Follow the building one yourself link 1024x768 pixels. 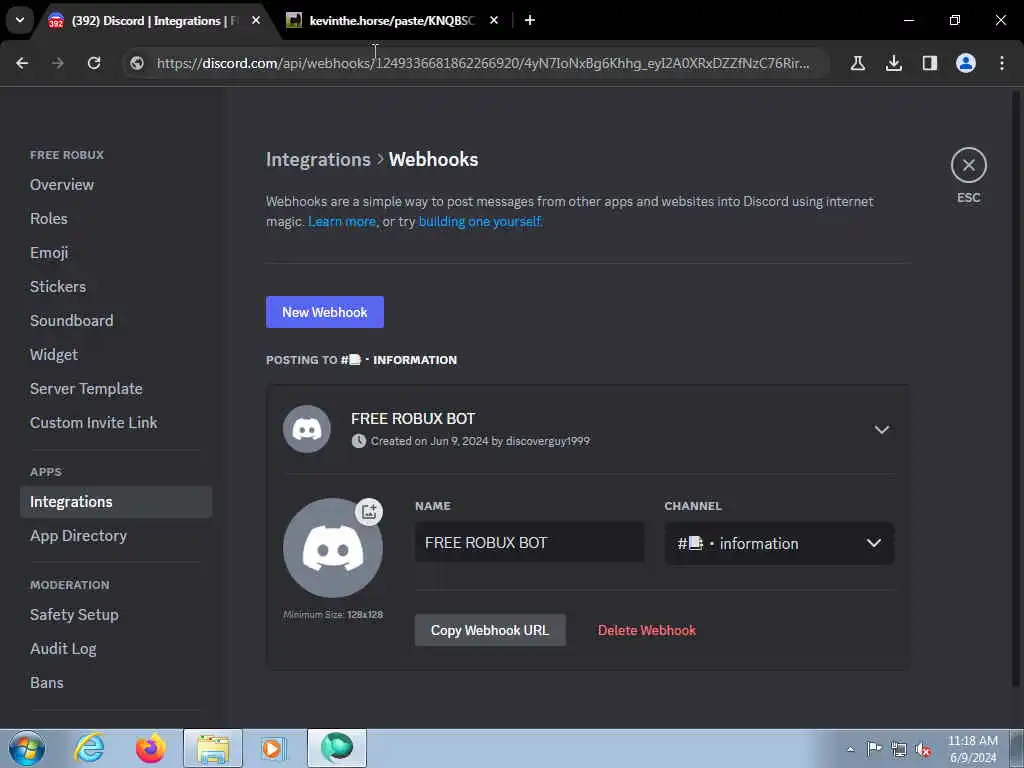[479, 221]
